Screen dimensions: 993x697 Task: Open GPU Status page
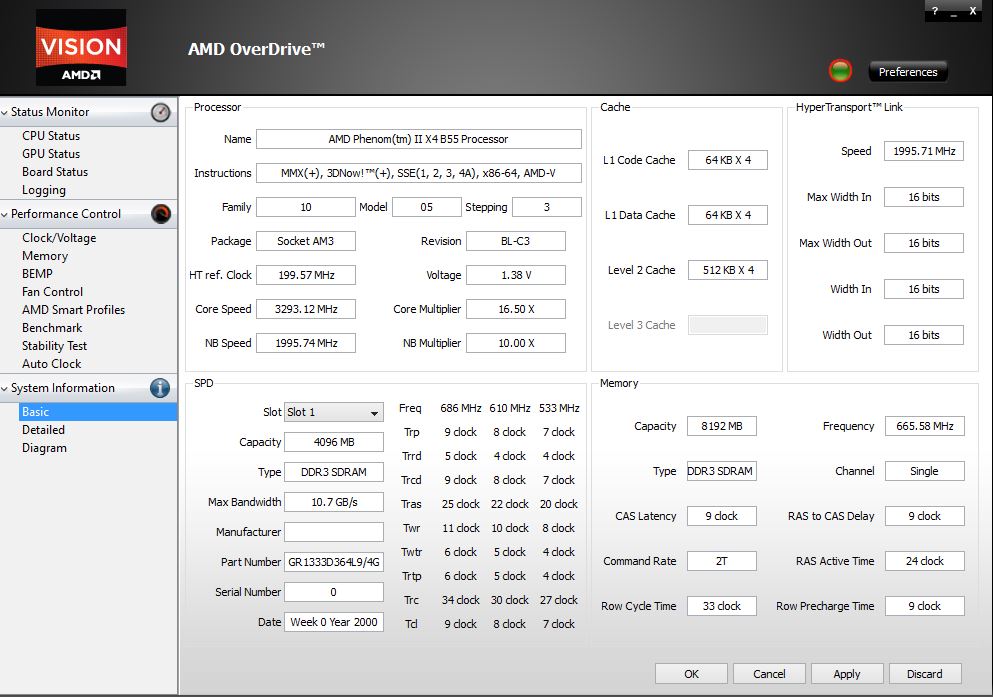pyautogui.click(x=51, y=154)
